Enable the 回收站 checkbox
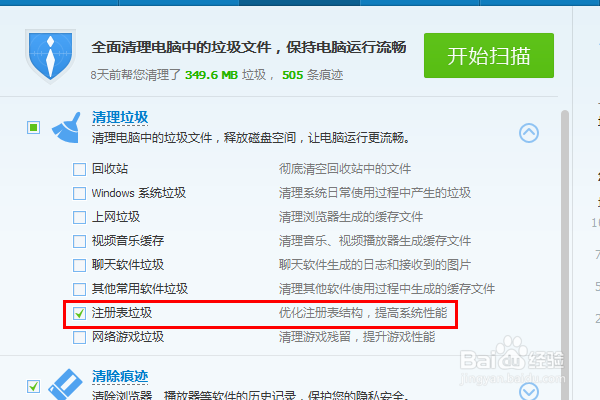This screenshot has height=400, width=600. click(x=79, y=169)
